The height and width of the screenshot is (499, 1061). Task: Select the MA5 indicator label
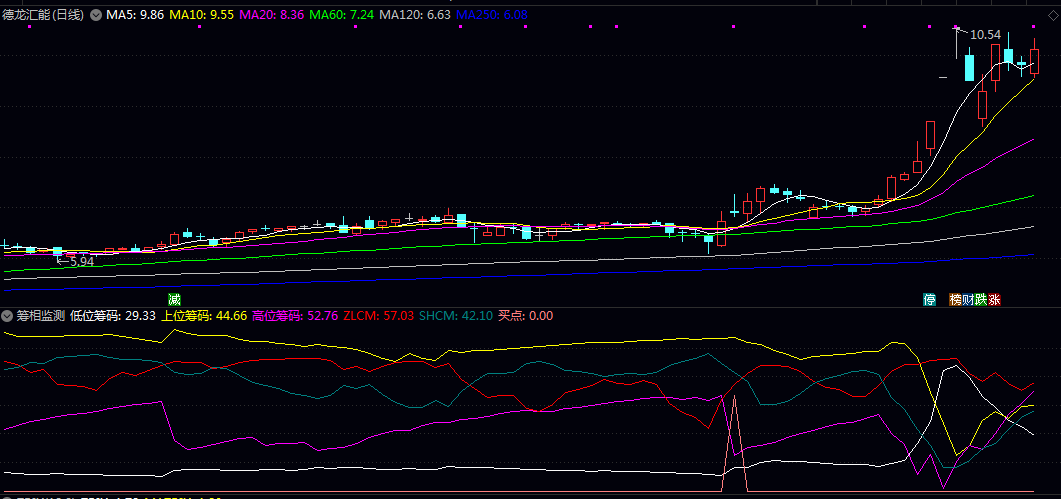click(x=135, y=16)
